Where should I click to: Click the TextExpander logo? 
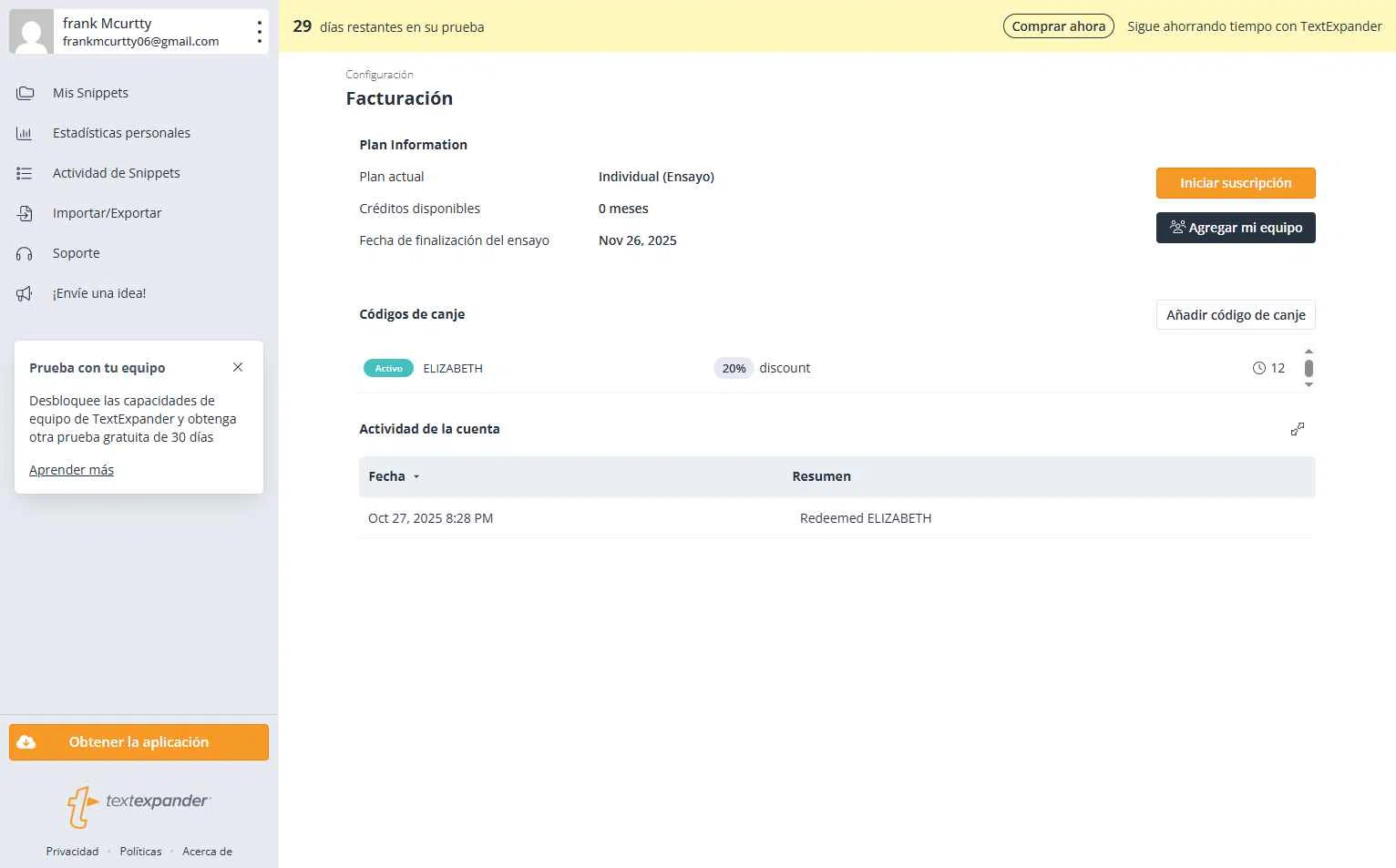coord(139,806)
